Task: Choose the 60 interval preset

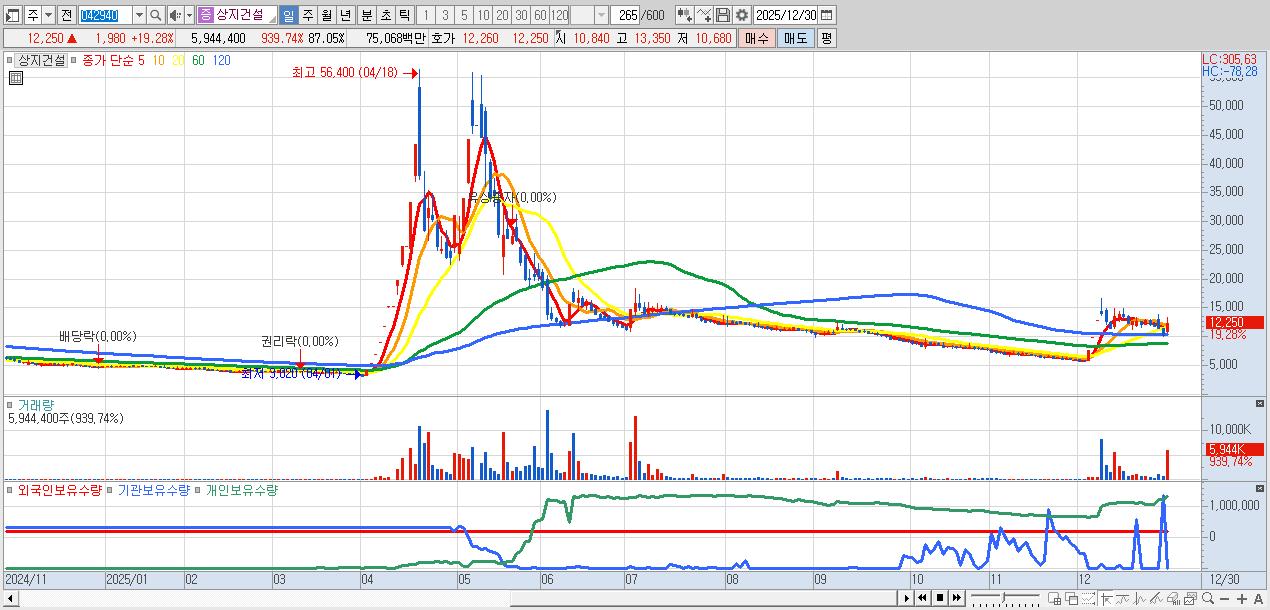Action: 540,15
